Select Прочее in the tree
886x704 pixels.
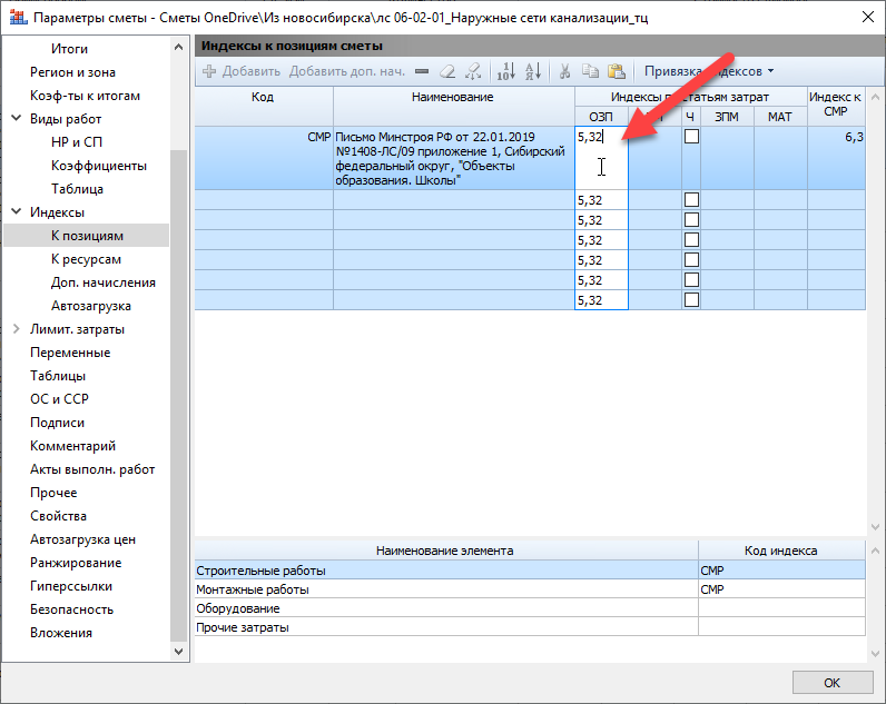(53, 493)
